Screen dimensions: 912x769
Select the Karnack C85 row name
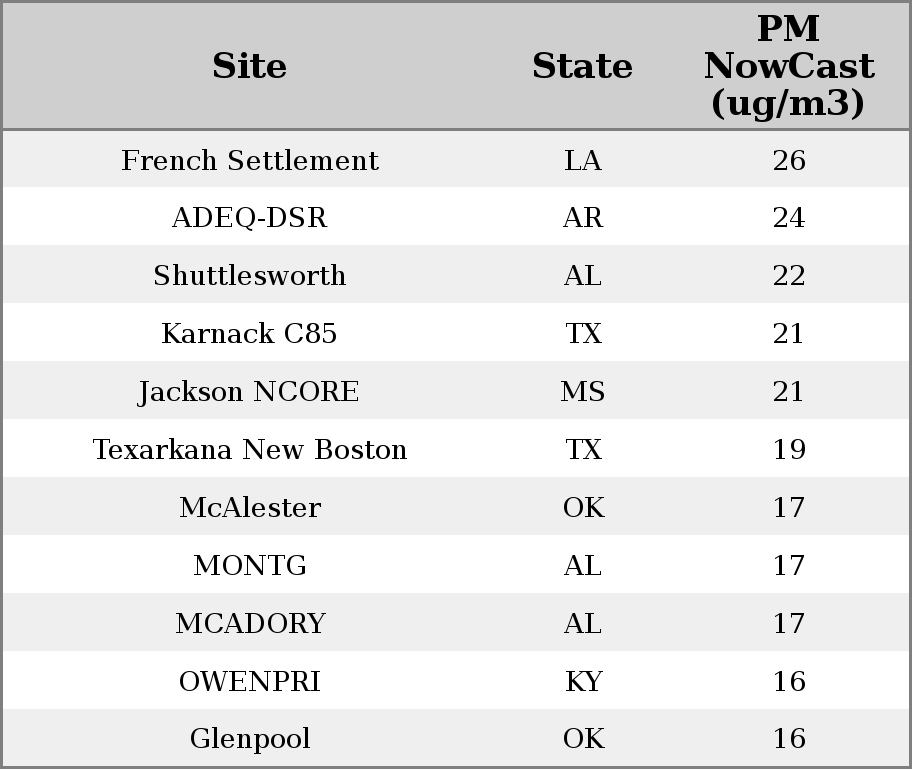pyautogui.click(x=250, y=334)
